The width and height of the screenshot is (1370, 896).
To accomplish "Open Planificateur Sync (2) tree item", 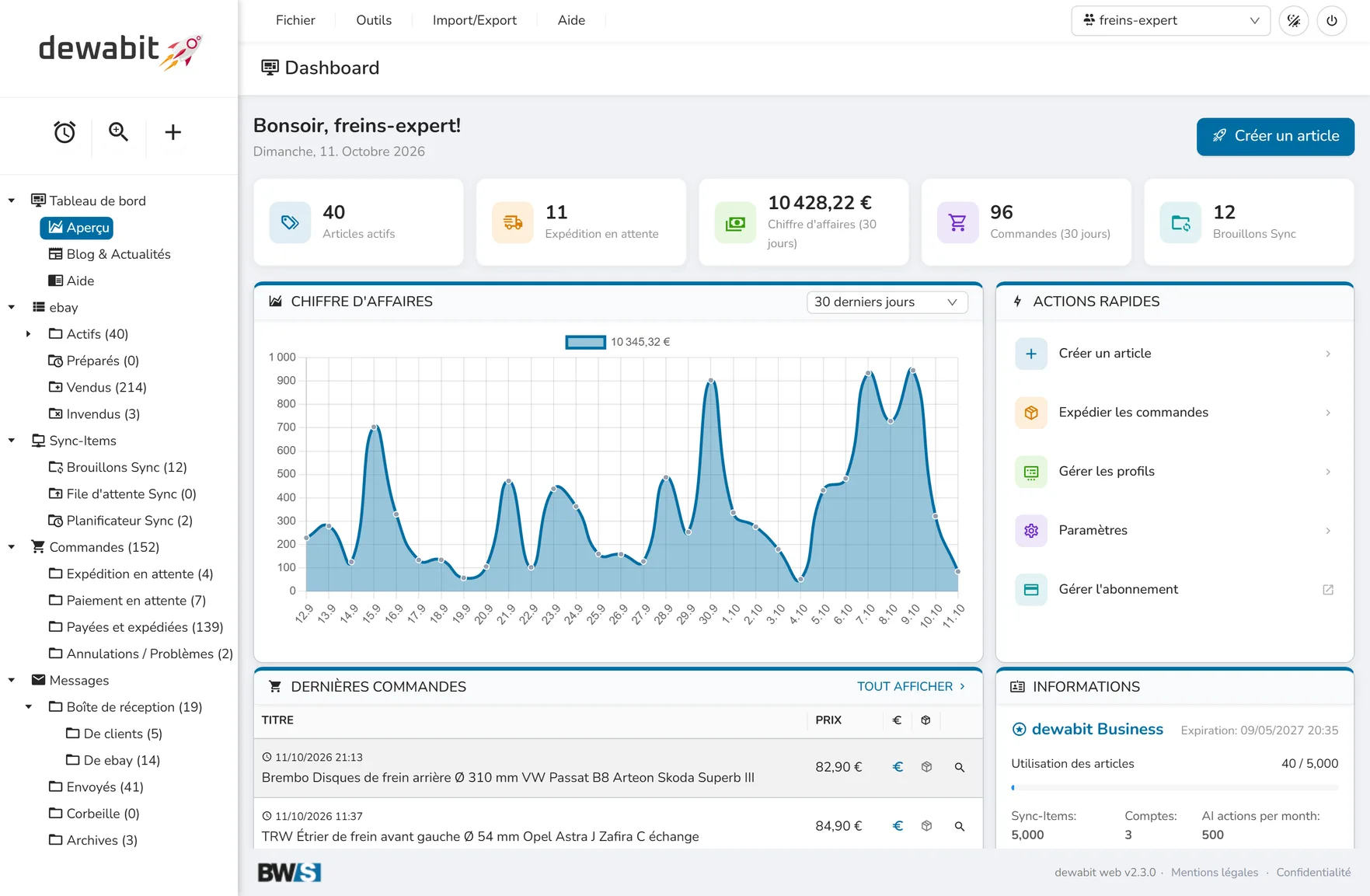I will point(120,521).
